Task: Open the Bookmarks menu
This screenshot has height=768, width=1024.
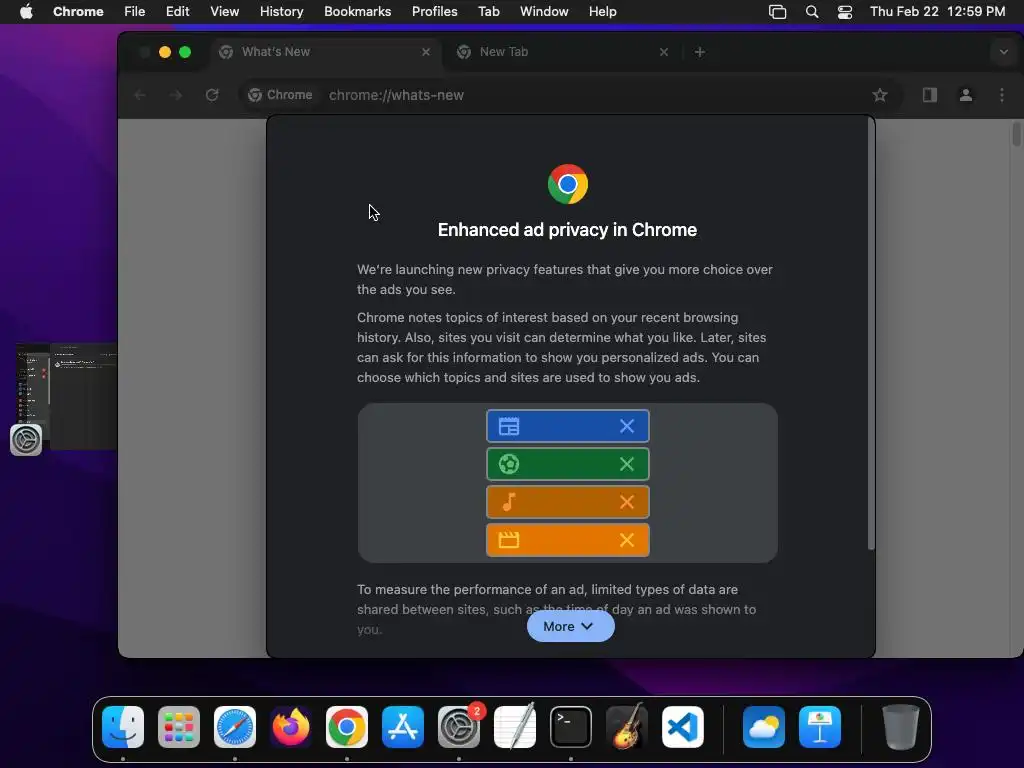Action: (357, 12)
